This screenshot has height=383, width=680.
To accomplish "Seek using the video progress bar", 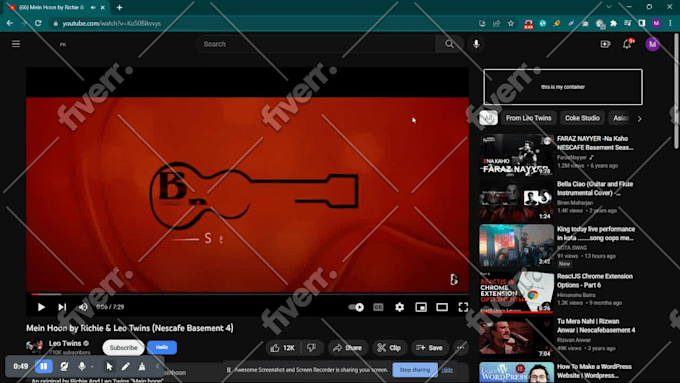I will (x=247, y=294).
